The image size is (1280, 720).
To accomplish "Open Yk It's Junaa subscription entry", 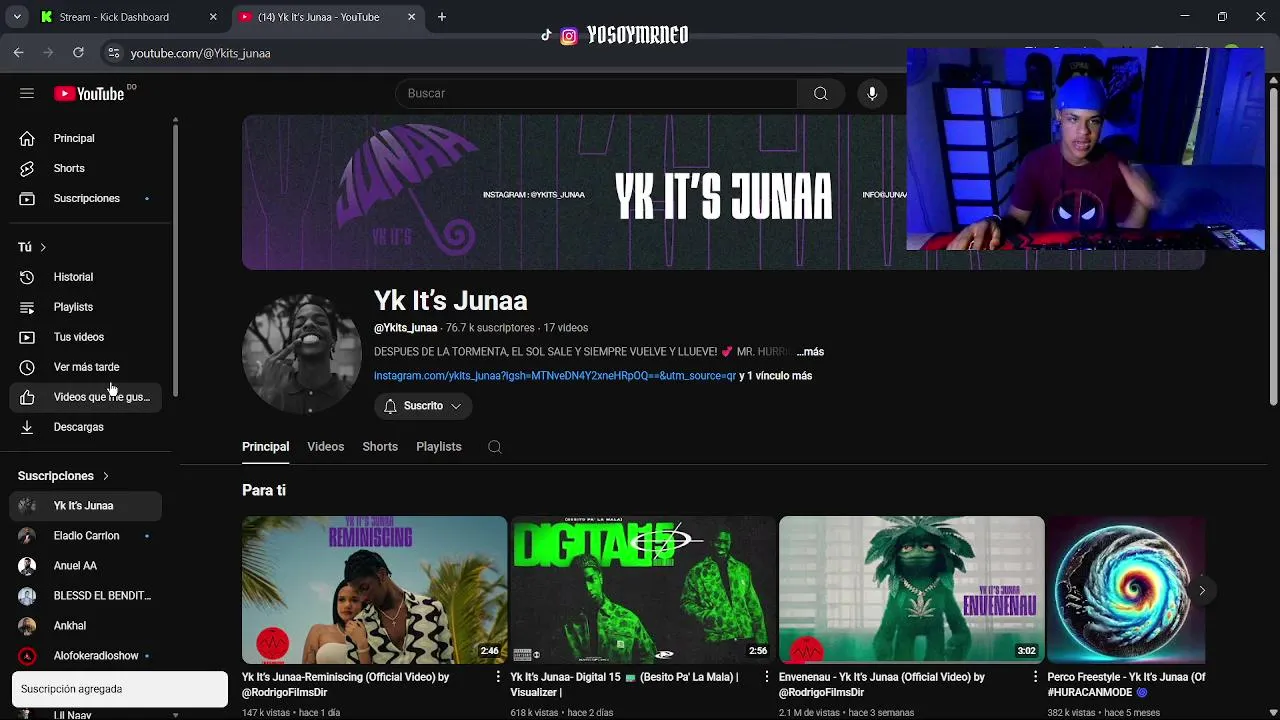I will tap(86, 506).
